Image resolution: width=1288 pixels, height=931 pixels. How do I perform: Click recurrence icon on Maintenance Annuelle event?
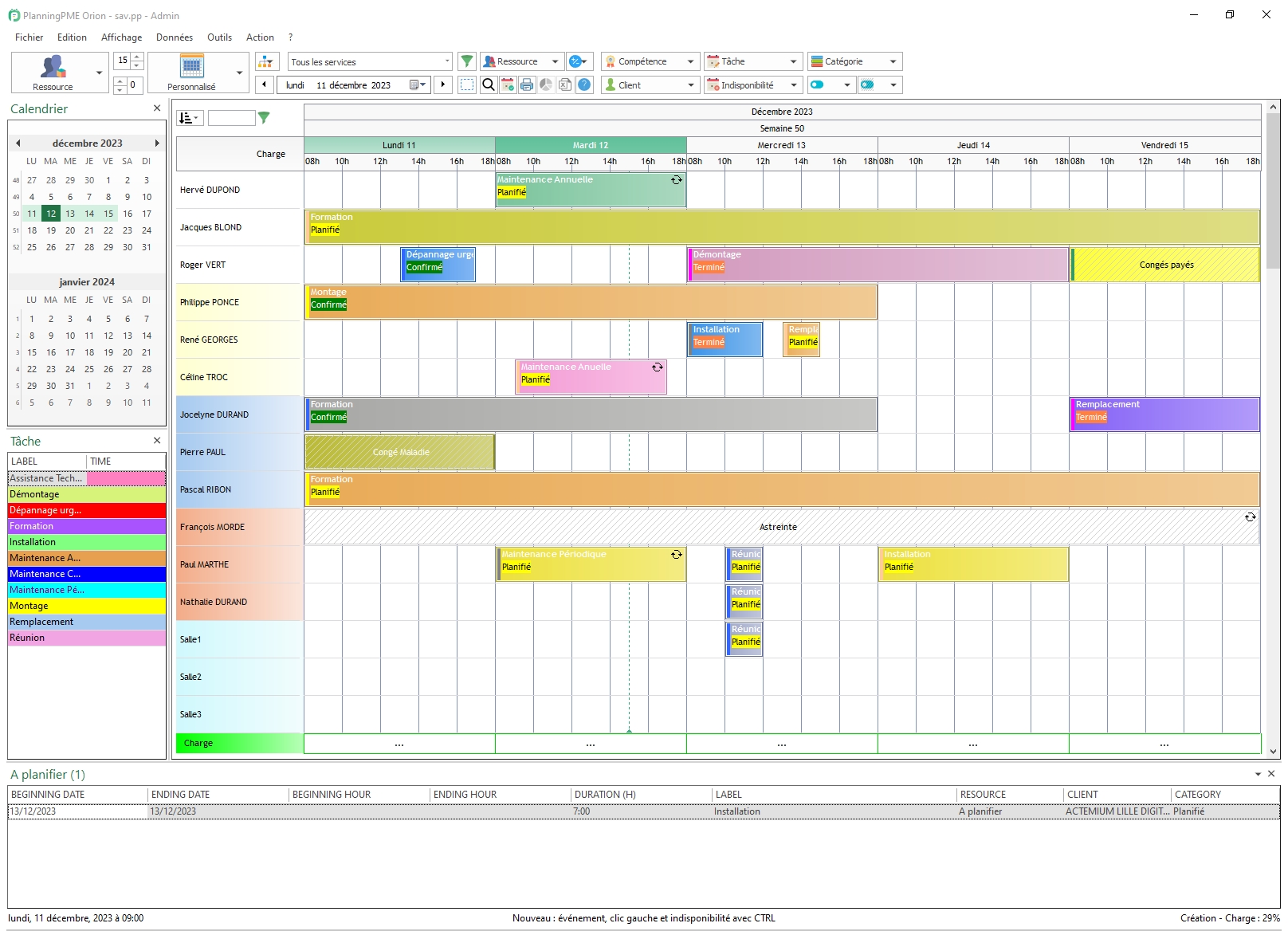click(x=676, y=180)
